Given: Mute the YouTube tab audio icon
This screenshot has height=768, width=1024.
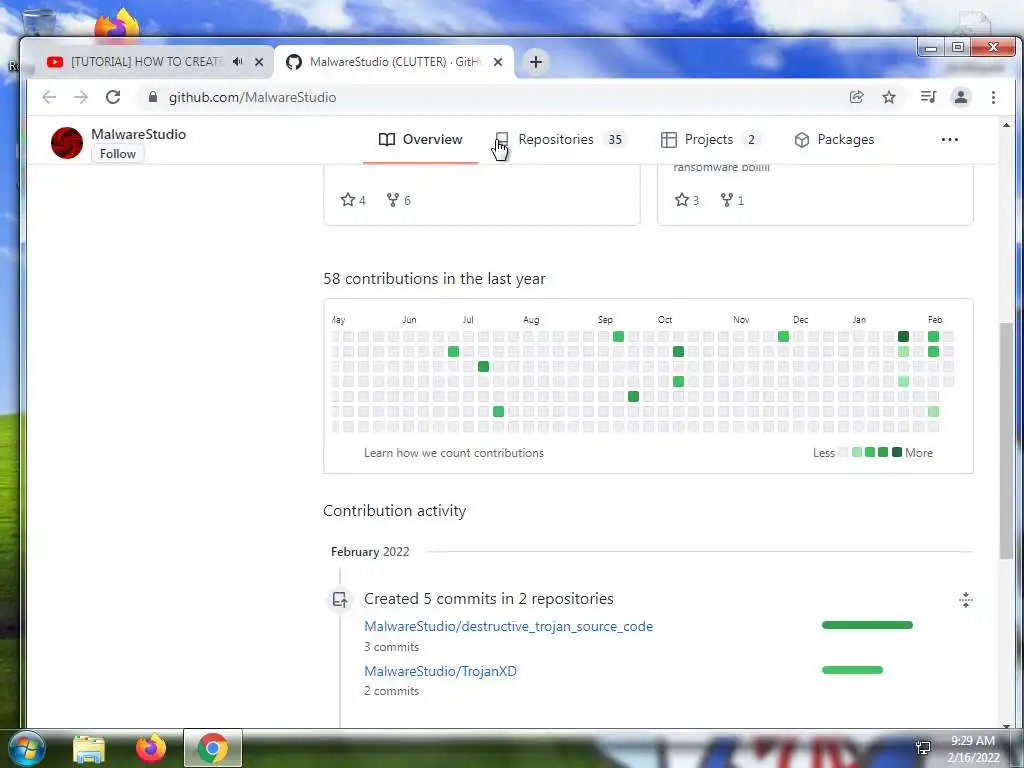Looking at the screenshot, I should pyautogui.click(x=238, y=61).
